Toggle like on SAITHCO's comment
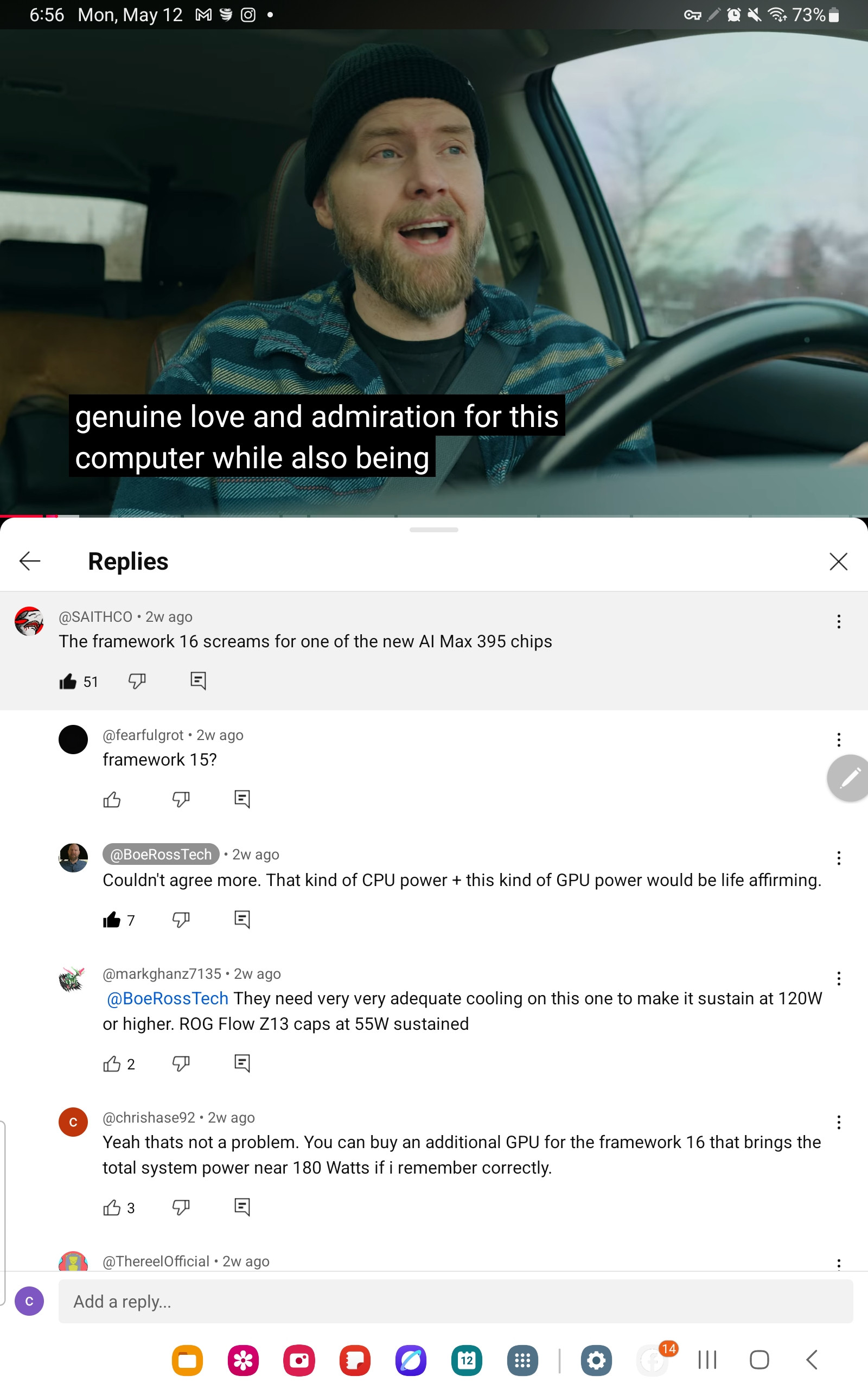This screenshot has height=1389, width=868. pos(68,681)
